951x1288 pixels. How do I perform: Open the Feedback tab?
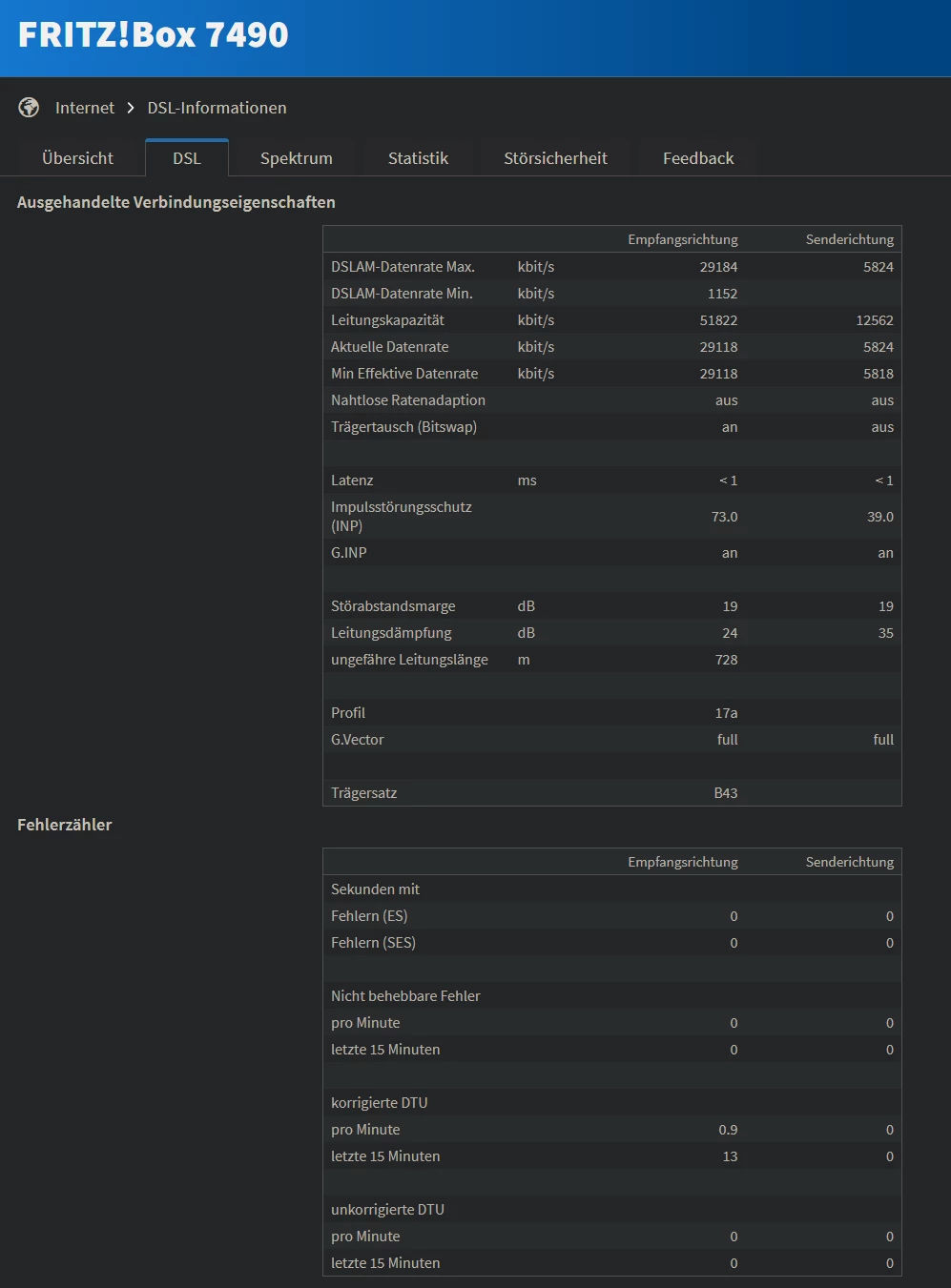point(698,158)
